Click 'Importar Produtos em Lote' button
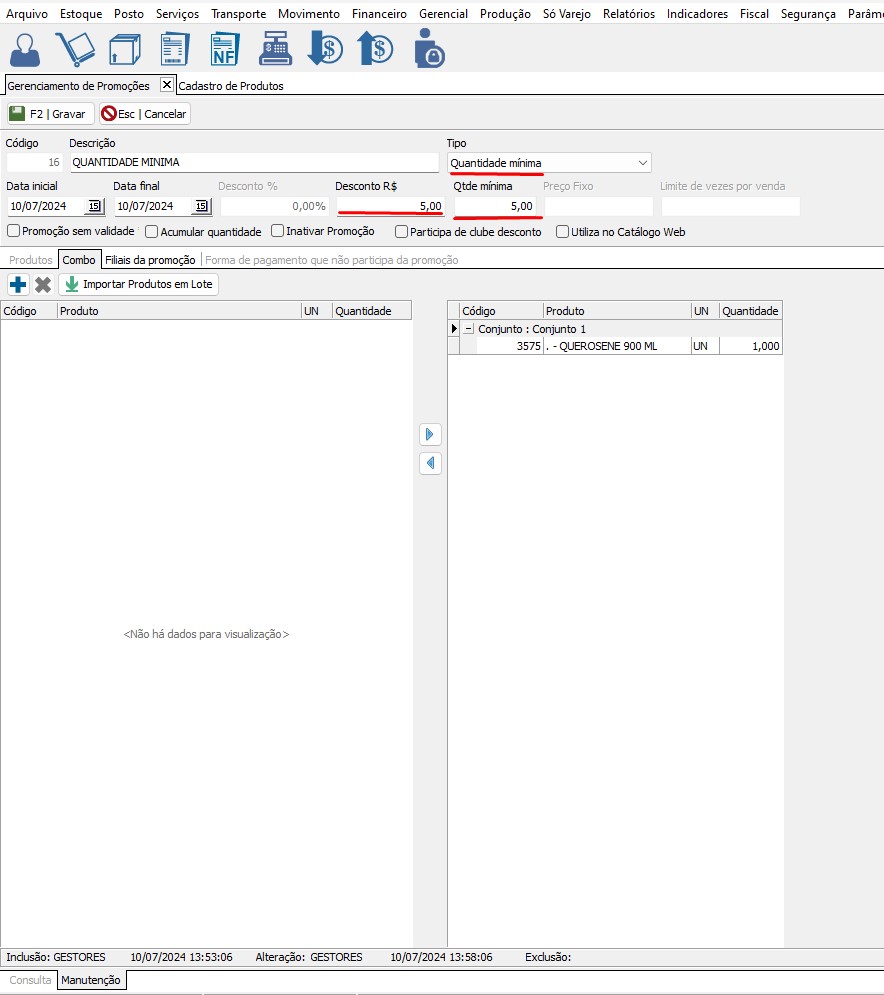The width and height of the screenshot is (884, 995). pyautogui.click(x=139, y=285)
